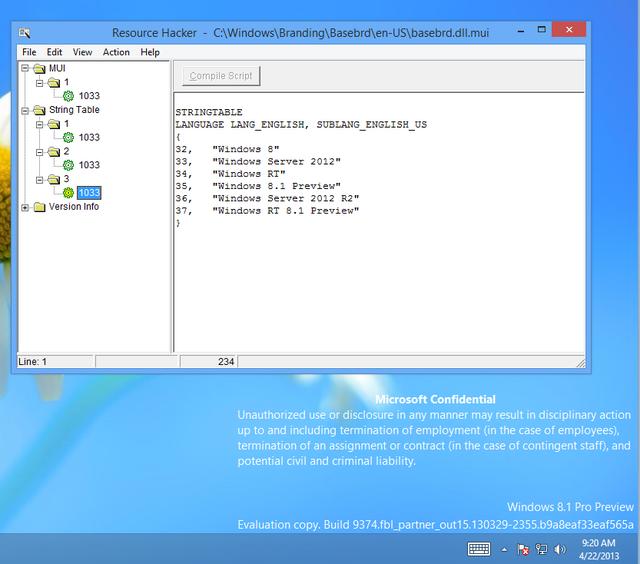
Task: Open the File menu
Action: coord(29,52)
